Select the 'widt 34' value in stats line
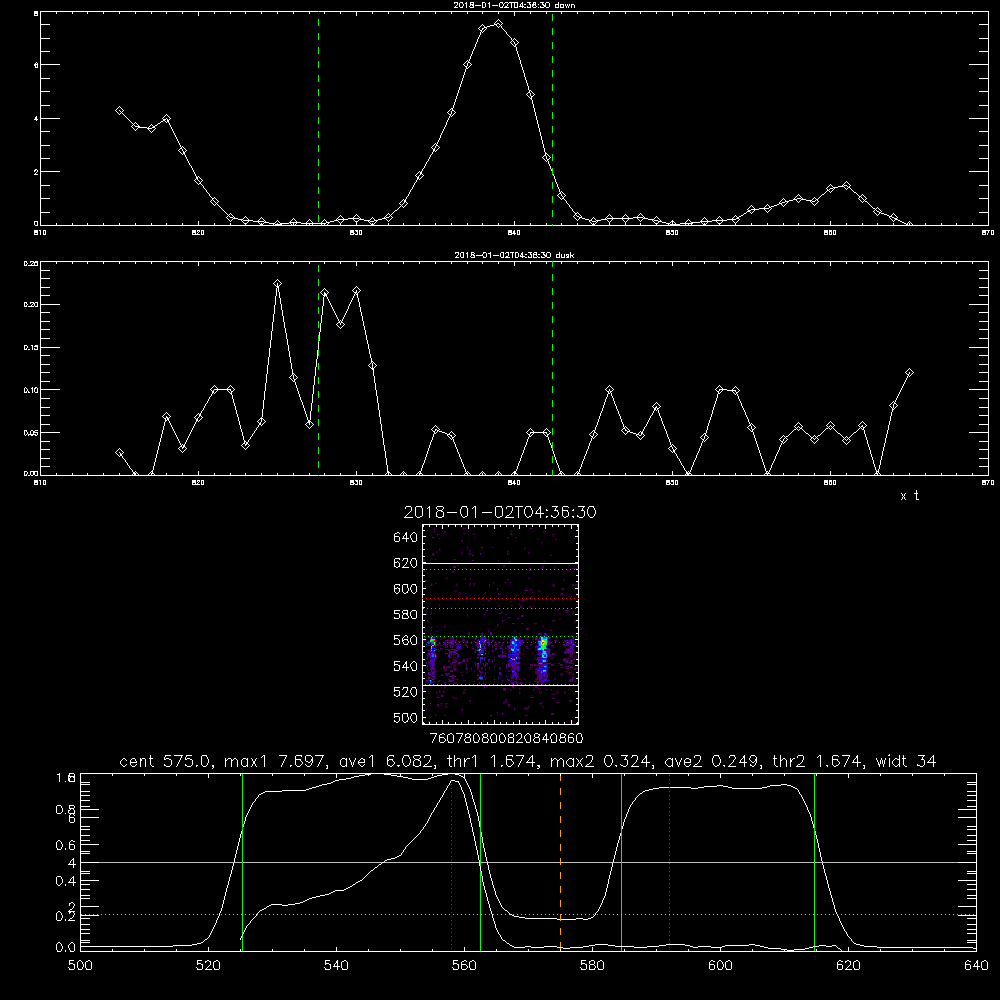The width and height of the screenshot is (1000, 1000). pyautogui.click(x=906, y=761)
